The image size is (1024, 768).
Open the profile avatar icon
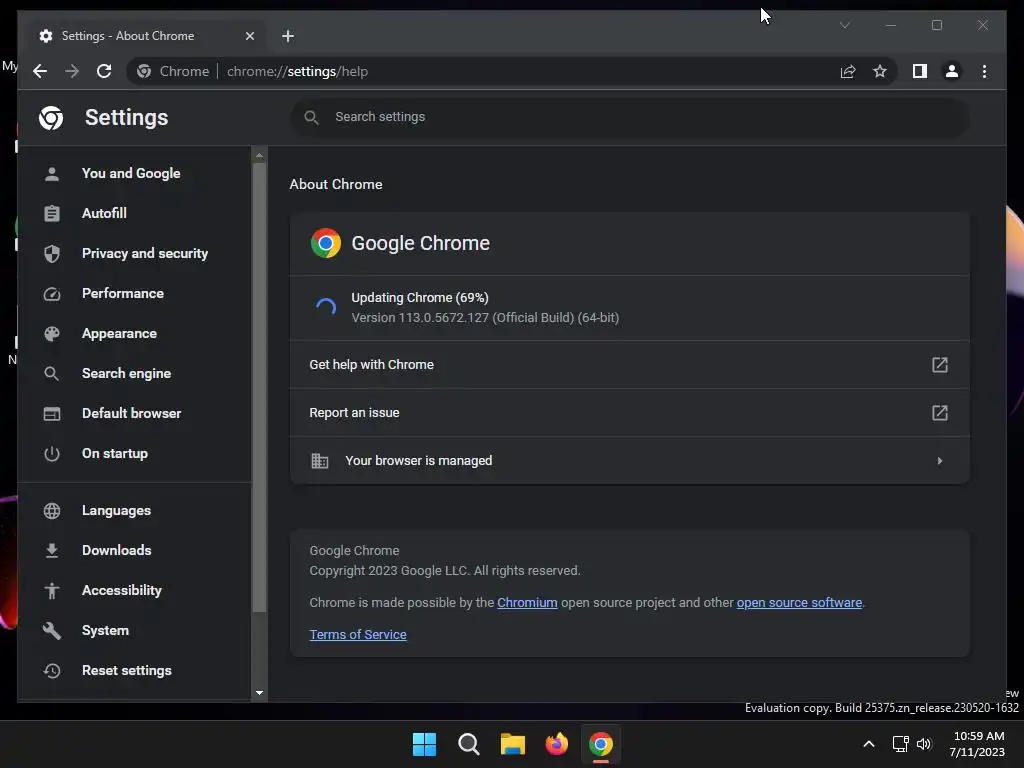952,71
